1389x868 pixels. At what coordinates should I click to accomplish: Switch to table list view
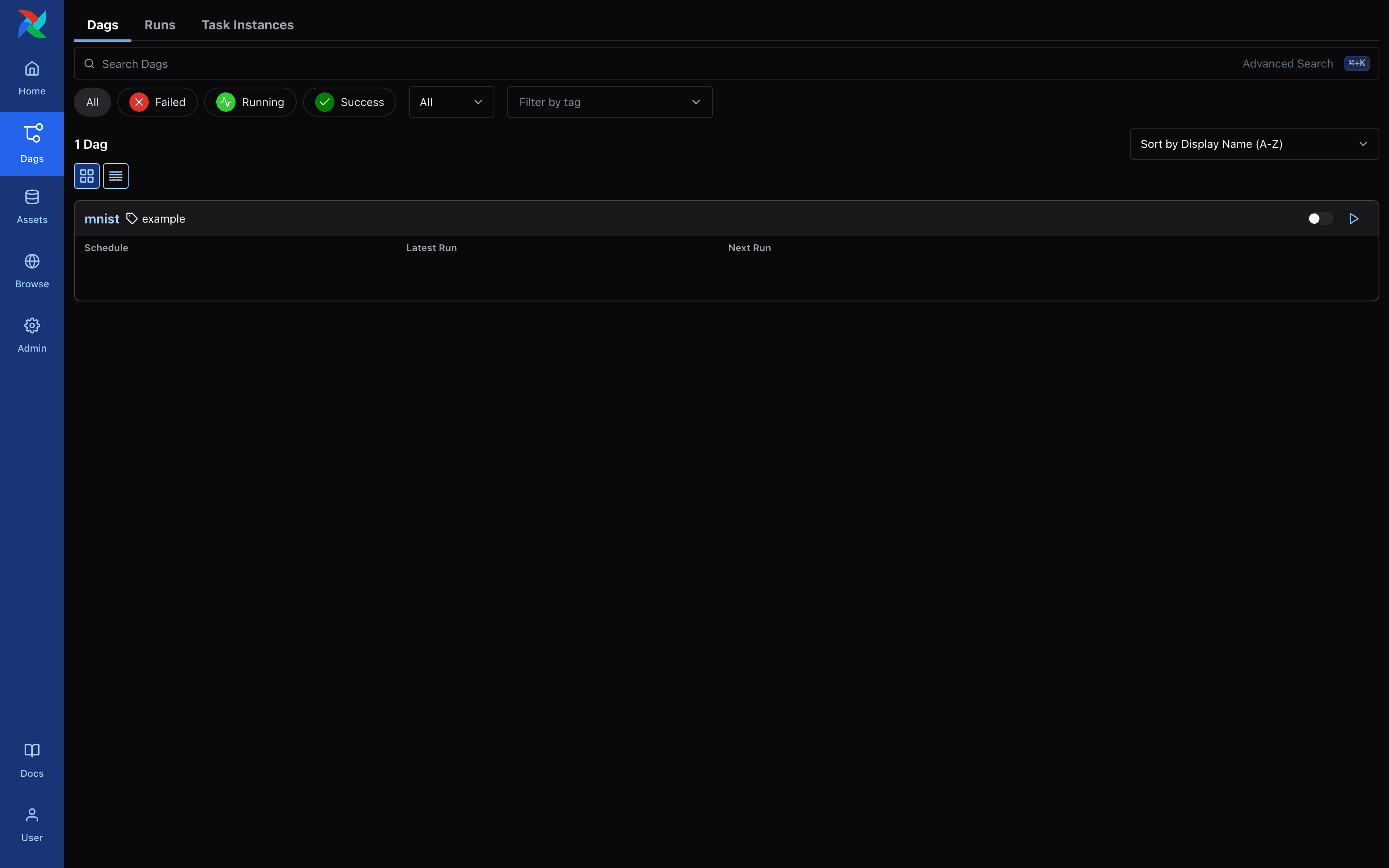click(x=115, y=176)
